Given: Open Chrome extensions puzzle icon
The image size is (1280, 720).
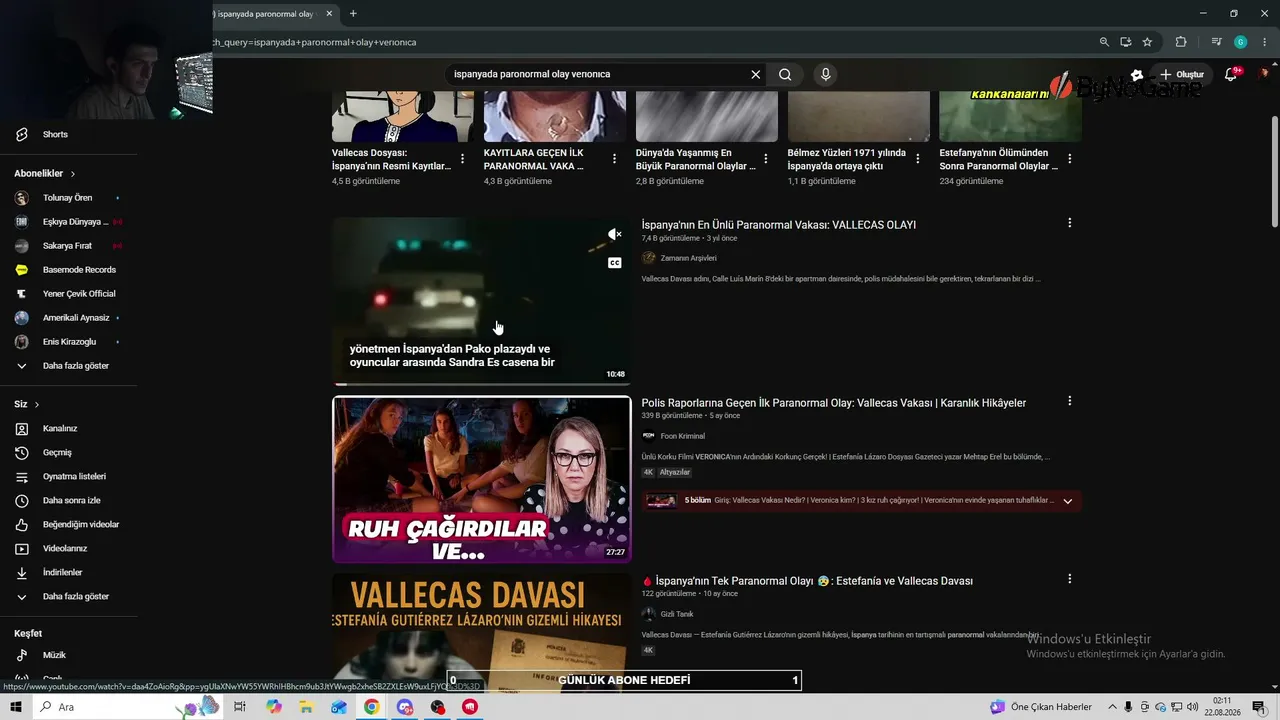Looking at the screenshot, I should (x=1181, y=42).
